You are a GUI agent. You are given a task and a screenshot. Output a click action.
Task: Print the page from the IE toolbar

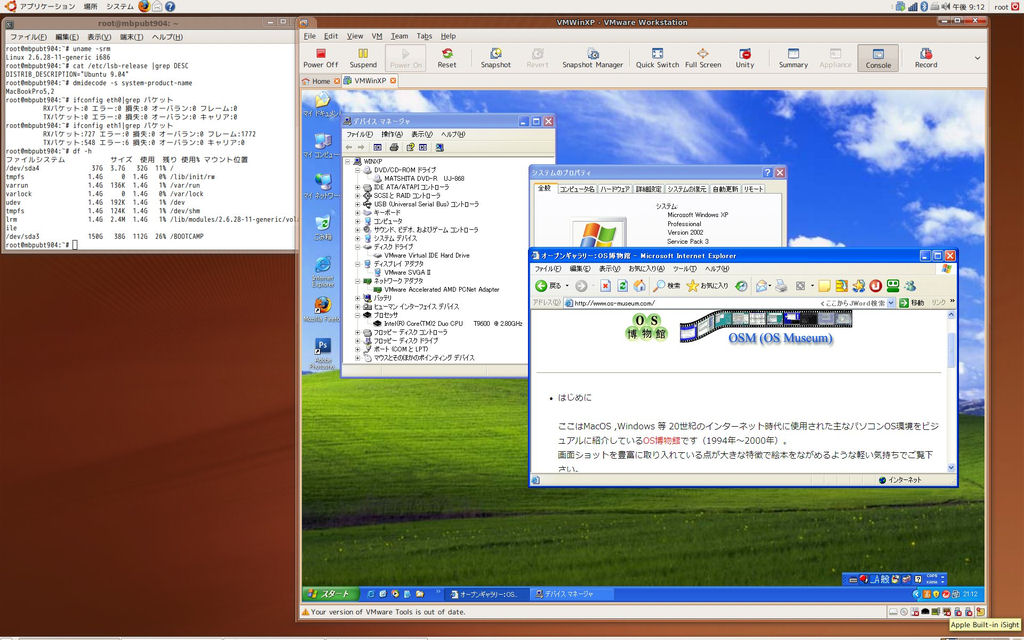pyautogui.click(x=781, y=286)
